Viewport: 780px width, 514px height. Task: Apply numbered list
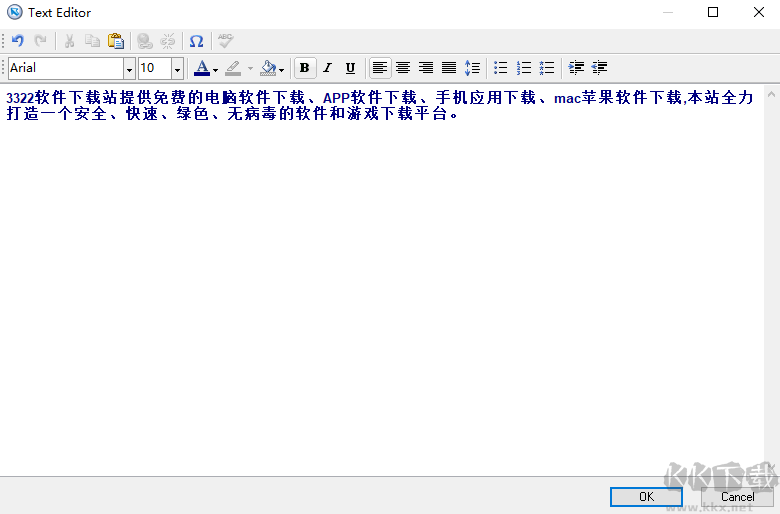pyautogui.click(x=524, y=68)
